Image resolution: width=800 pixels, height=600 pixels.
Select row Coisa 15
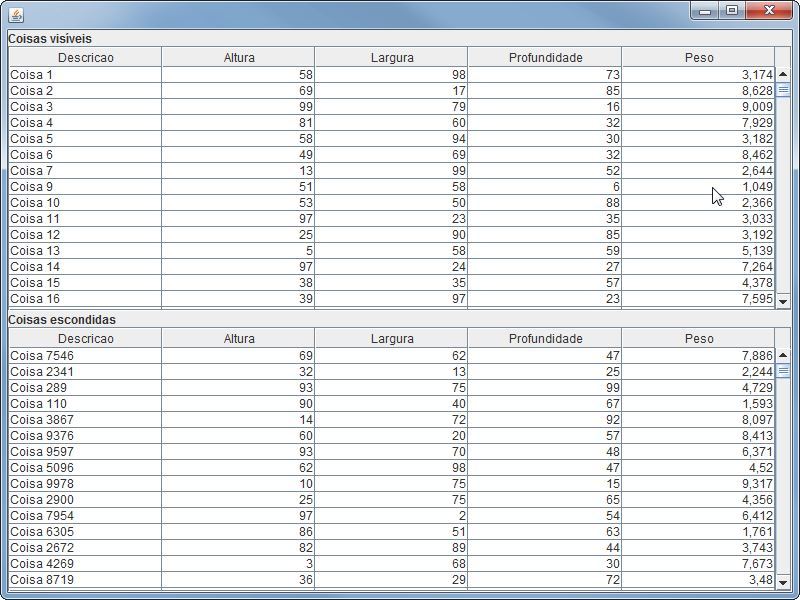pyautogui.click(x=392, y=282)
